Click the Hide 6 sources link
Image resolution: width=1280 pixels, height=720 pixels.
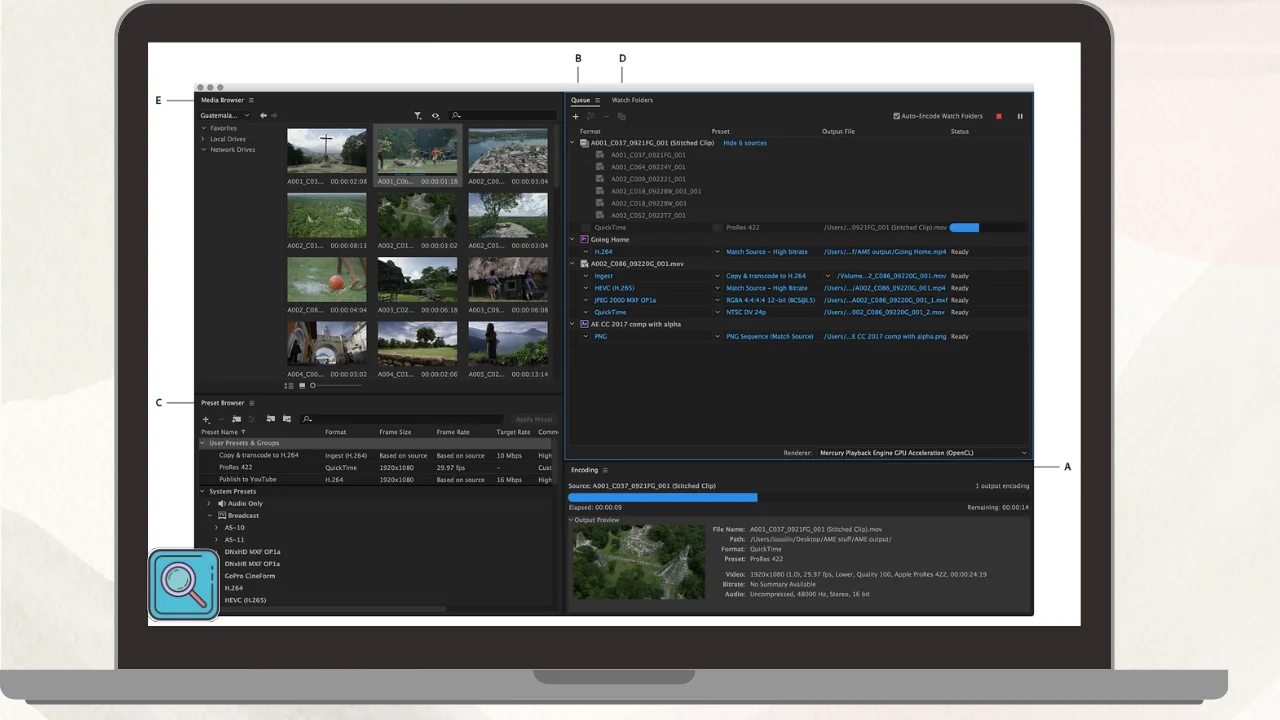coord(745,143)
